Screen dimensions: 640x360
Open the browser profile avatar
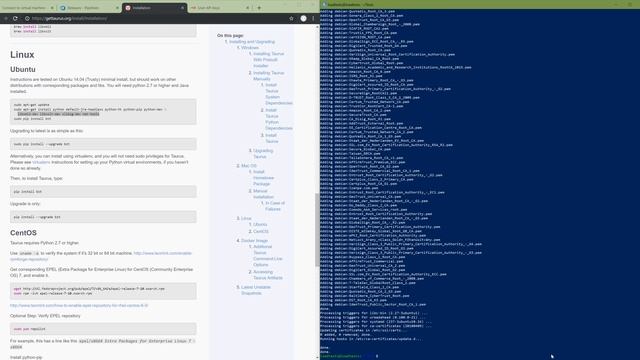click(303, 18)
